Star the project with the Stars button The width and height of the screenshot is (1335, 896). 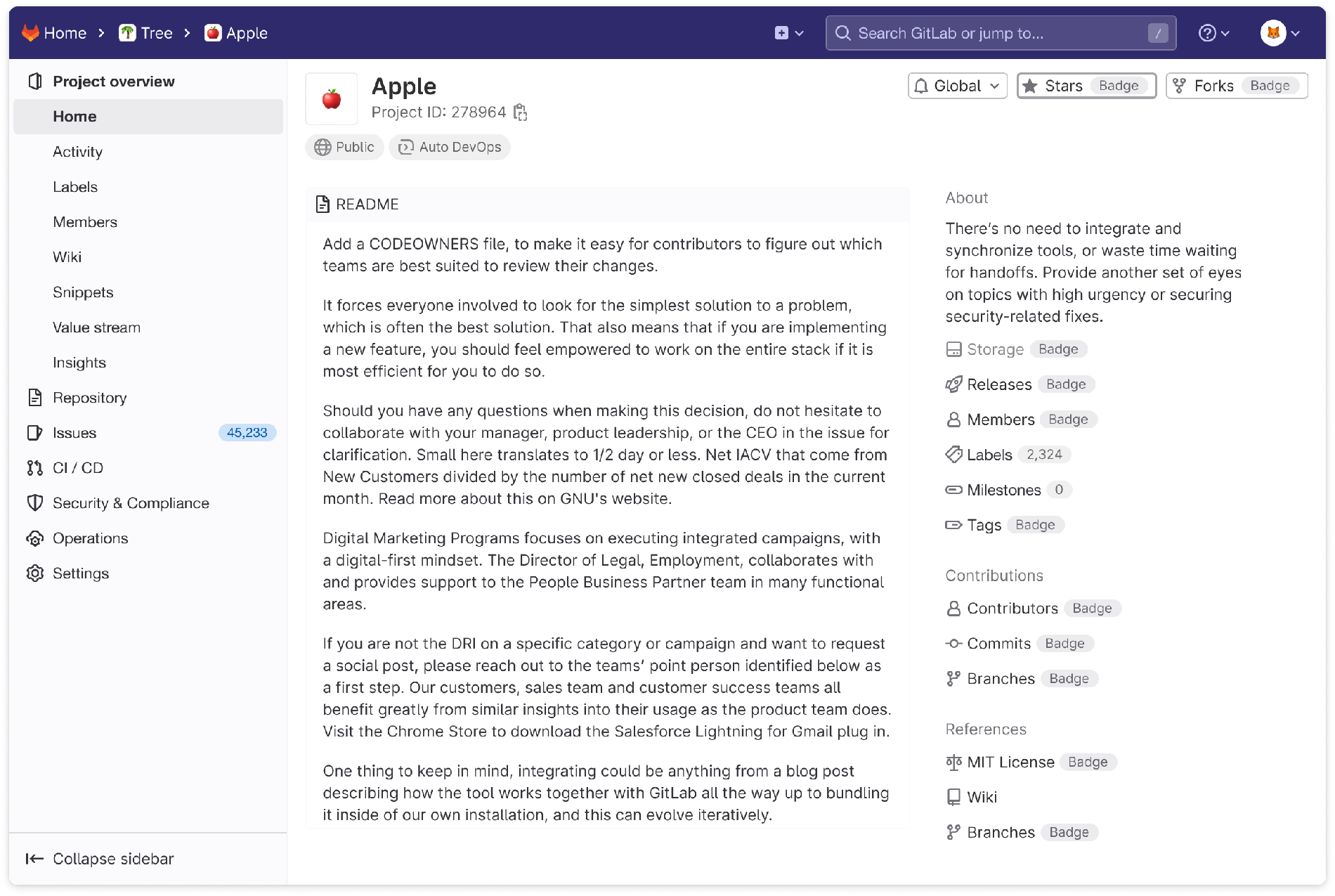point(1057,86)
